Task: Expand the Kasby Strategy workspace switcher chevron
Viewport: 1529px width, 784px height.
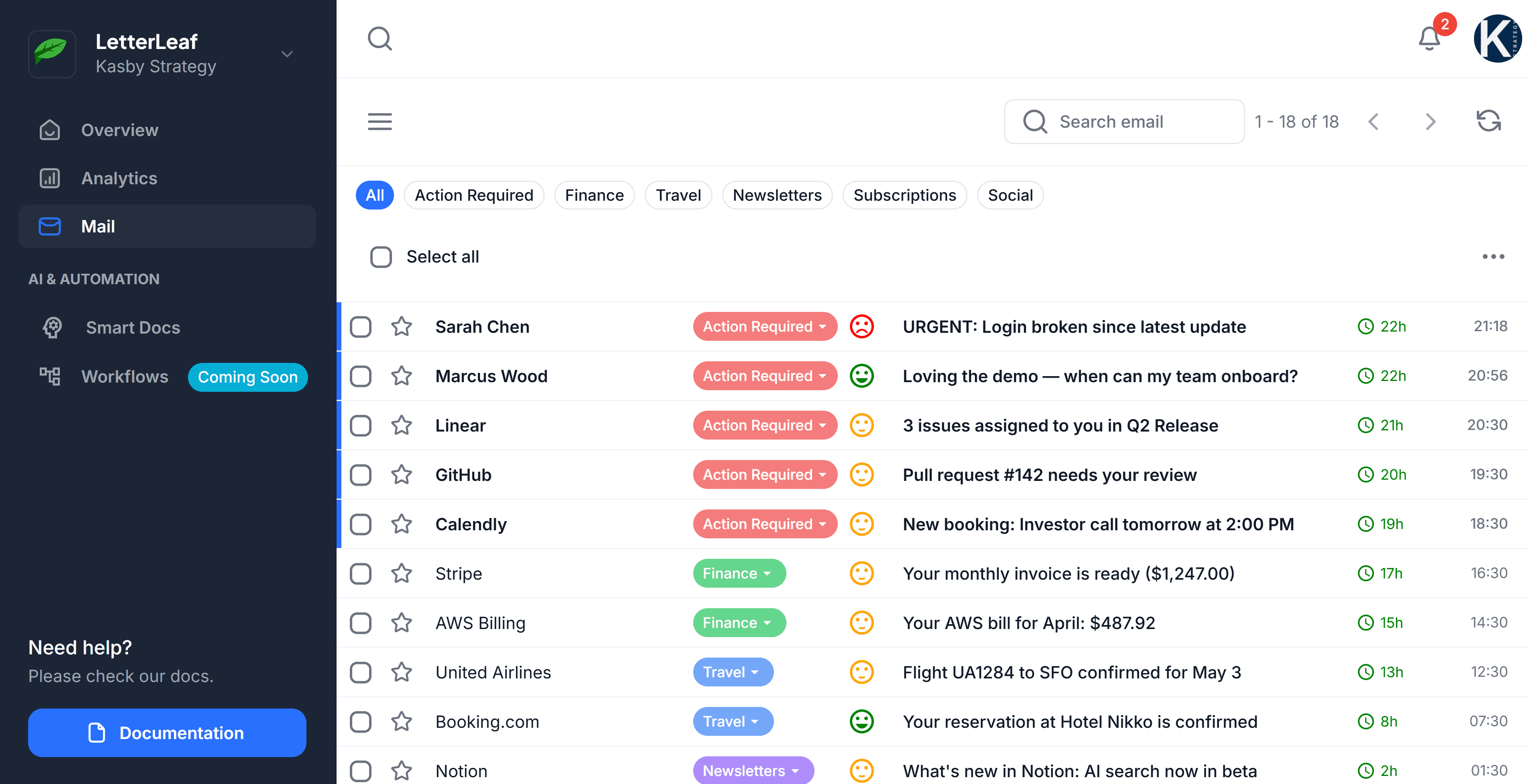Action: tap(287, 54)
